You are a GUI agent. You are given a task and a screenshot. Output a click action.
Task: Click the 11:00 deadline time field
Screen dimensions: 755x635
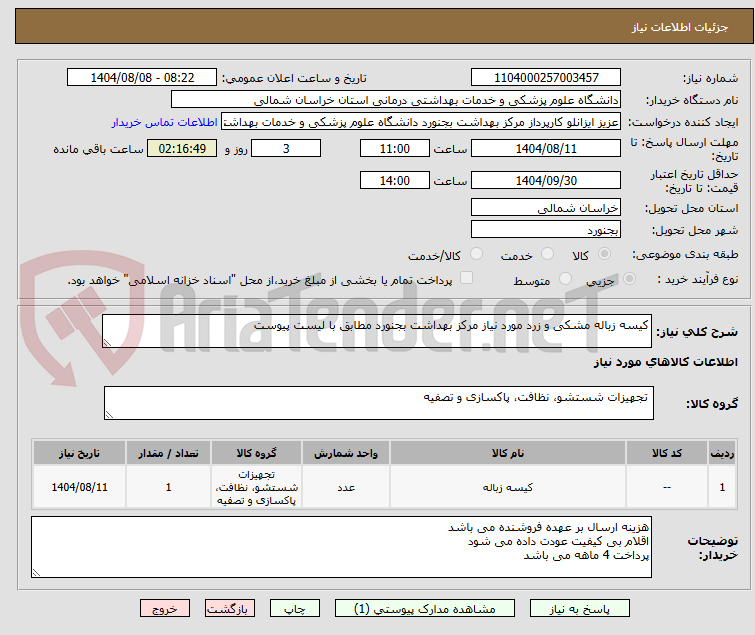point(394,148)
